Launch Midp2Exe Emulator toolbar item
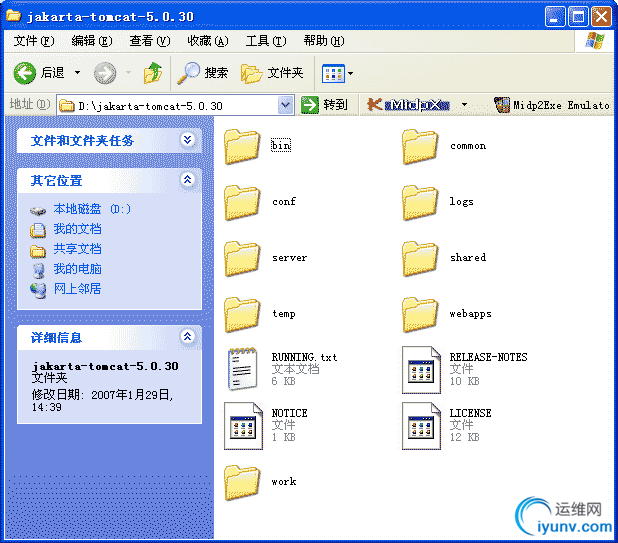Viewport: 618px width, 543px height. 552,105
